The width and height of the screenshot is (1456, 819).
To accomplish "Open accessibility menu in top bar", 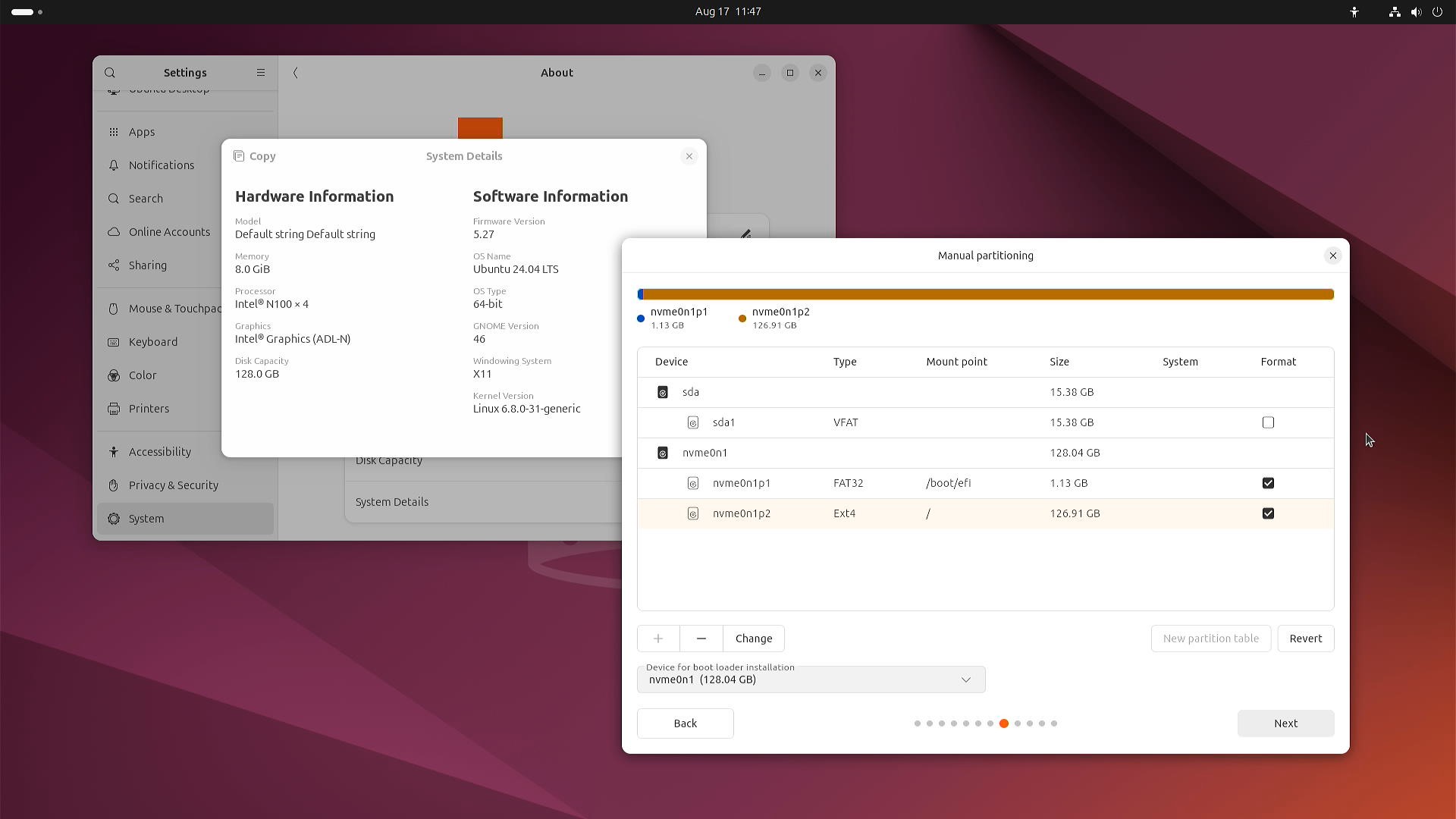I will [1354, 12].
